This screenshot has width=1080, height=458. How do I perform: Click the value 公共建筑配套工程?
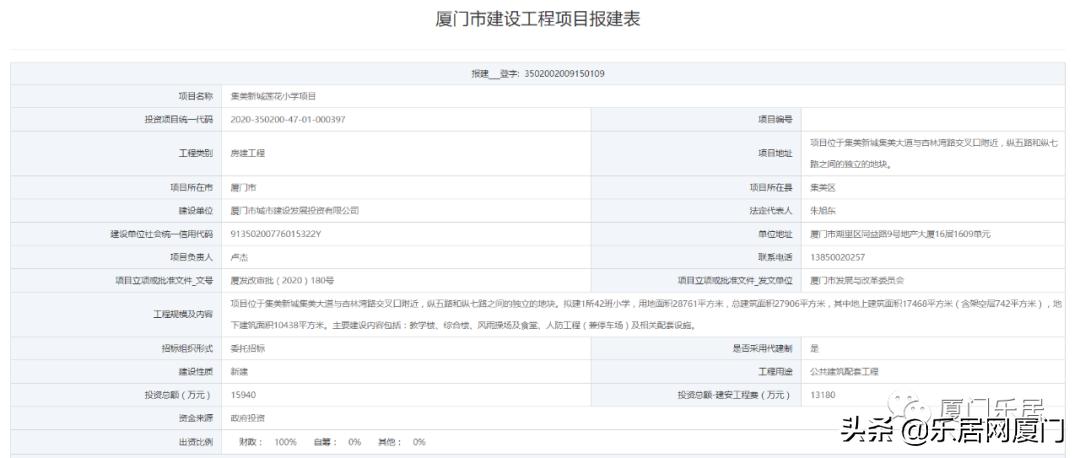[845, 371]
